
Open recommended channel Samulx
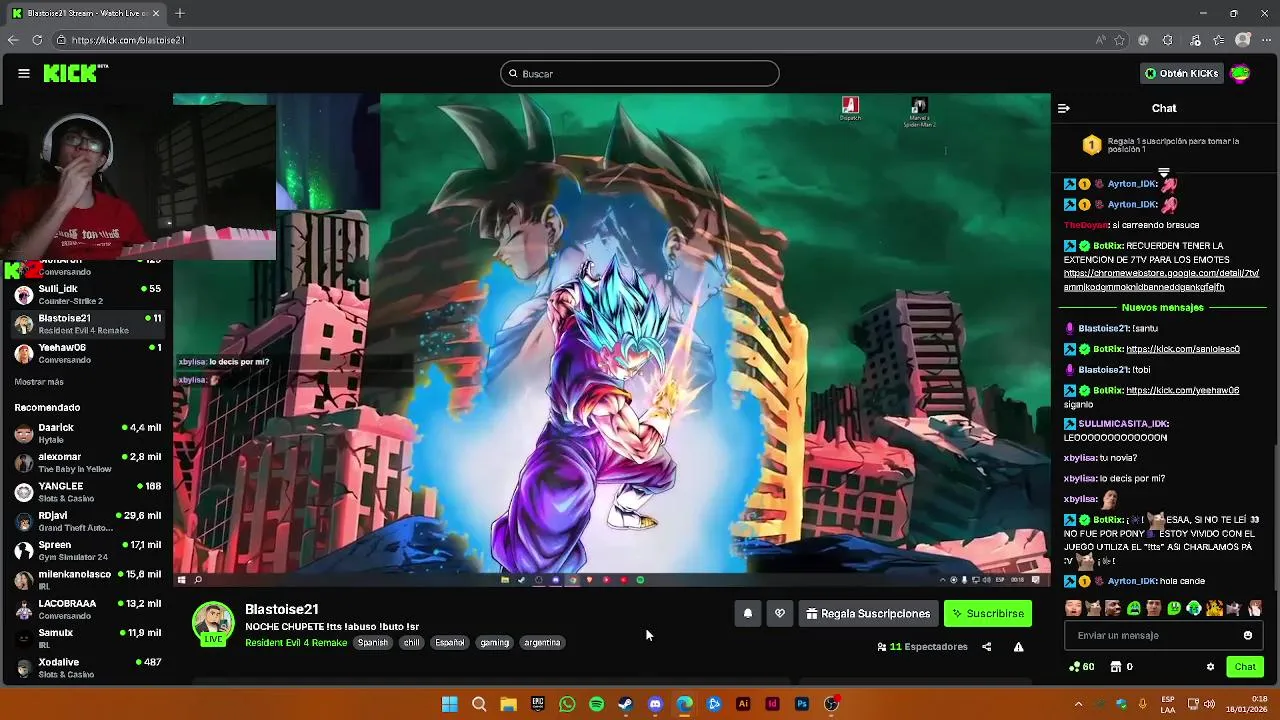(87, 638)
